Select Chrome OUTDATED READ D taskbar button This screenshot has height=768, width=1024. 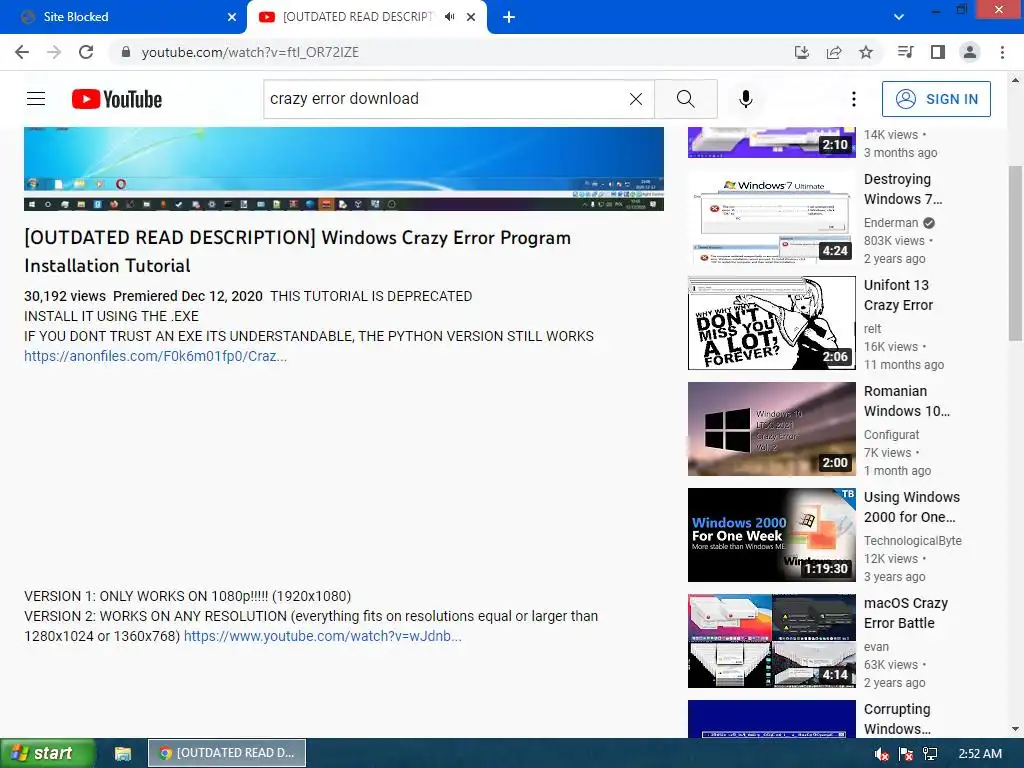pyautogui.click(x=227, y=753)
